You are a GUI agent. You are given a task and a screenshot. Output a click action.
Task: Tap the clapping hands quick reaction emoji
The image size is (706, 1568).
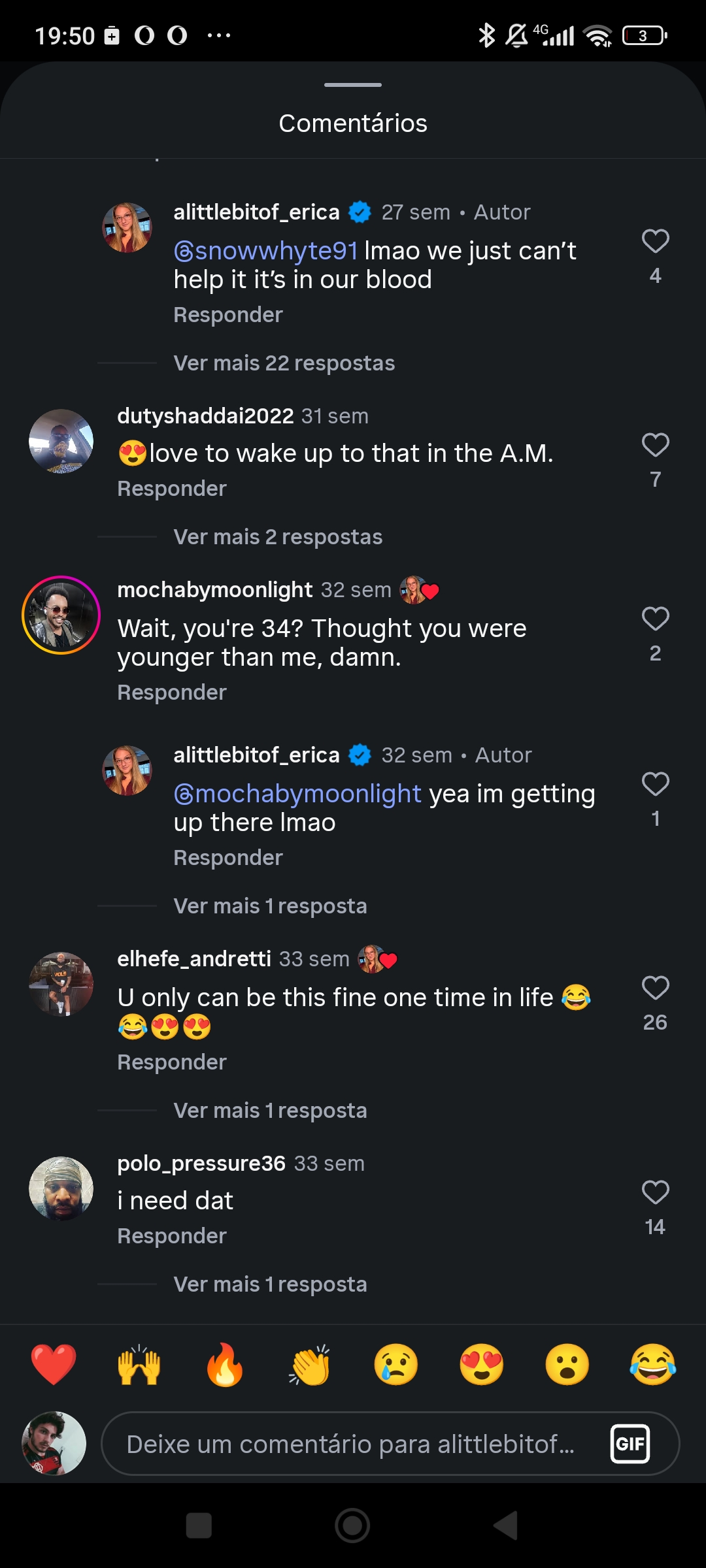tap(310, 1365)
